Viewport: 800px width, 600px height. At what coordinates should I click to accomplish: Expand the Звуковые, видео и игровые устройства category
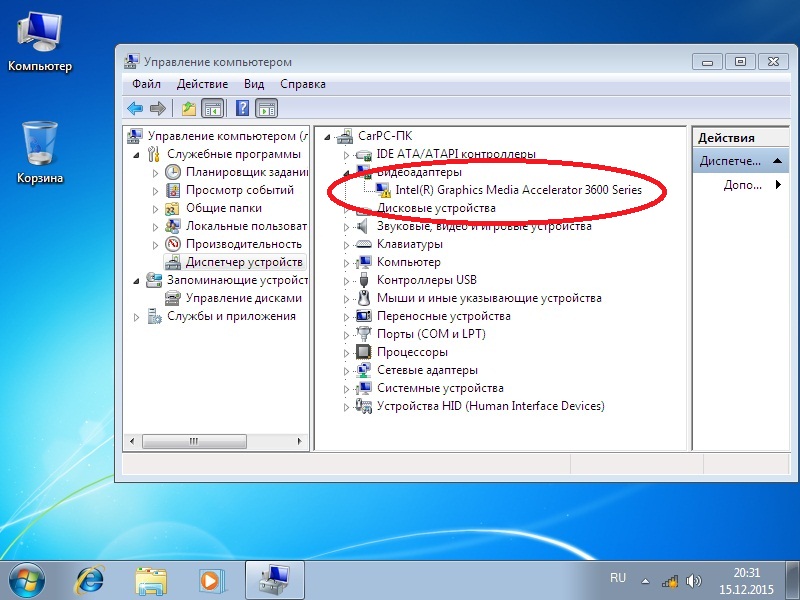pos(347,226)
